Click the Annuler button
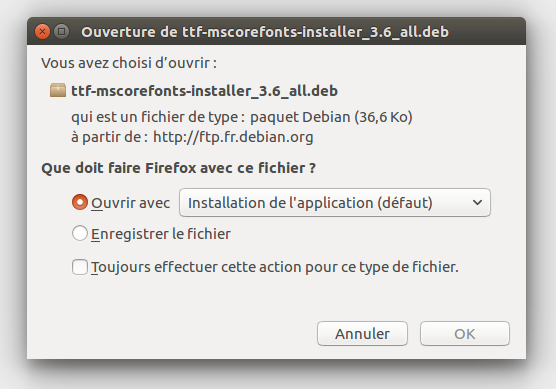556x389 pixels. coord(362,333)
